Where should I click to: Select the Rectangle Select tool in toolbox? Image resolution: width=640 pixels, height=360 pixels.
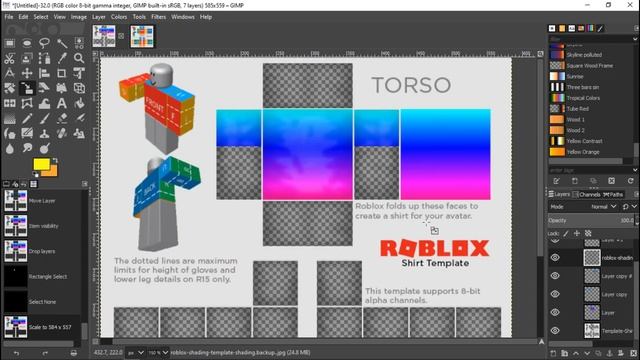tap(9, 42)
